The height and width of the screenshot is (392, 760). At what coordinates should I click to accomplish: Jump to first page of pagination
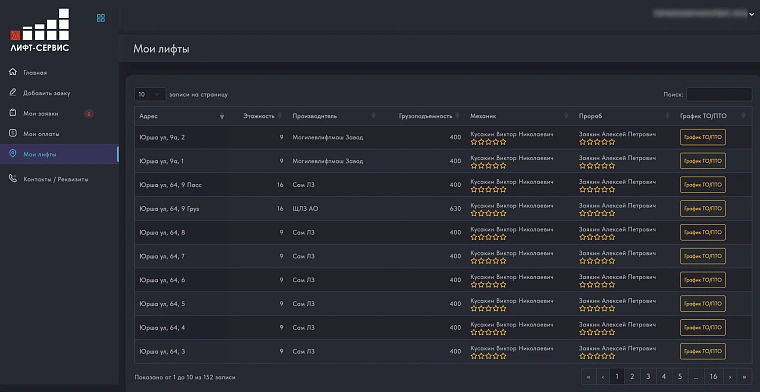tap(588, 376)
